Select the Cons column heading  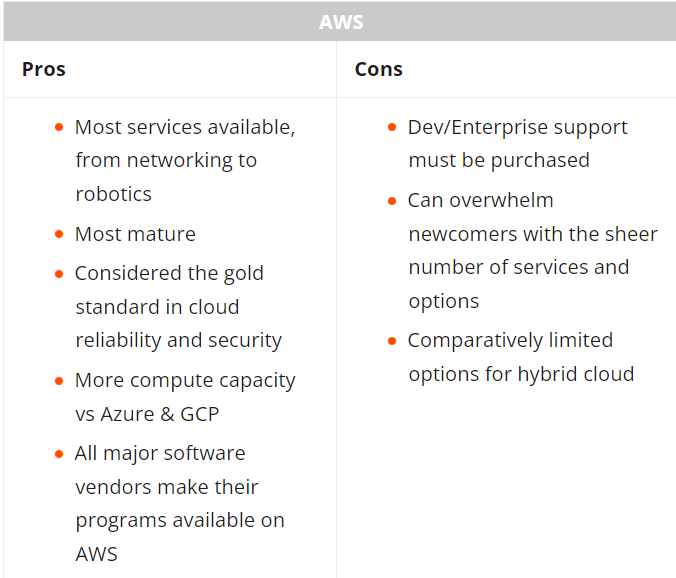click(x=379, y=69)
